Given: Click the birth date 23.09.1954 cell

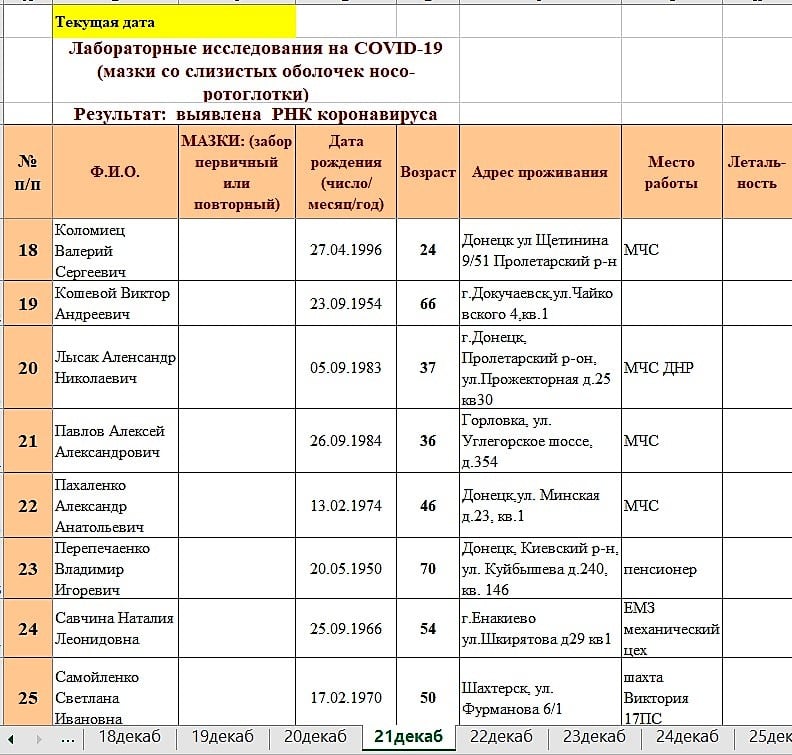Looking at the screenshot, I should click(x=346, y=304).
